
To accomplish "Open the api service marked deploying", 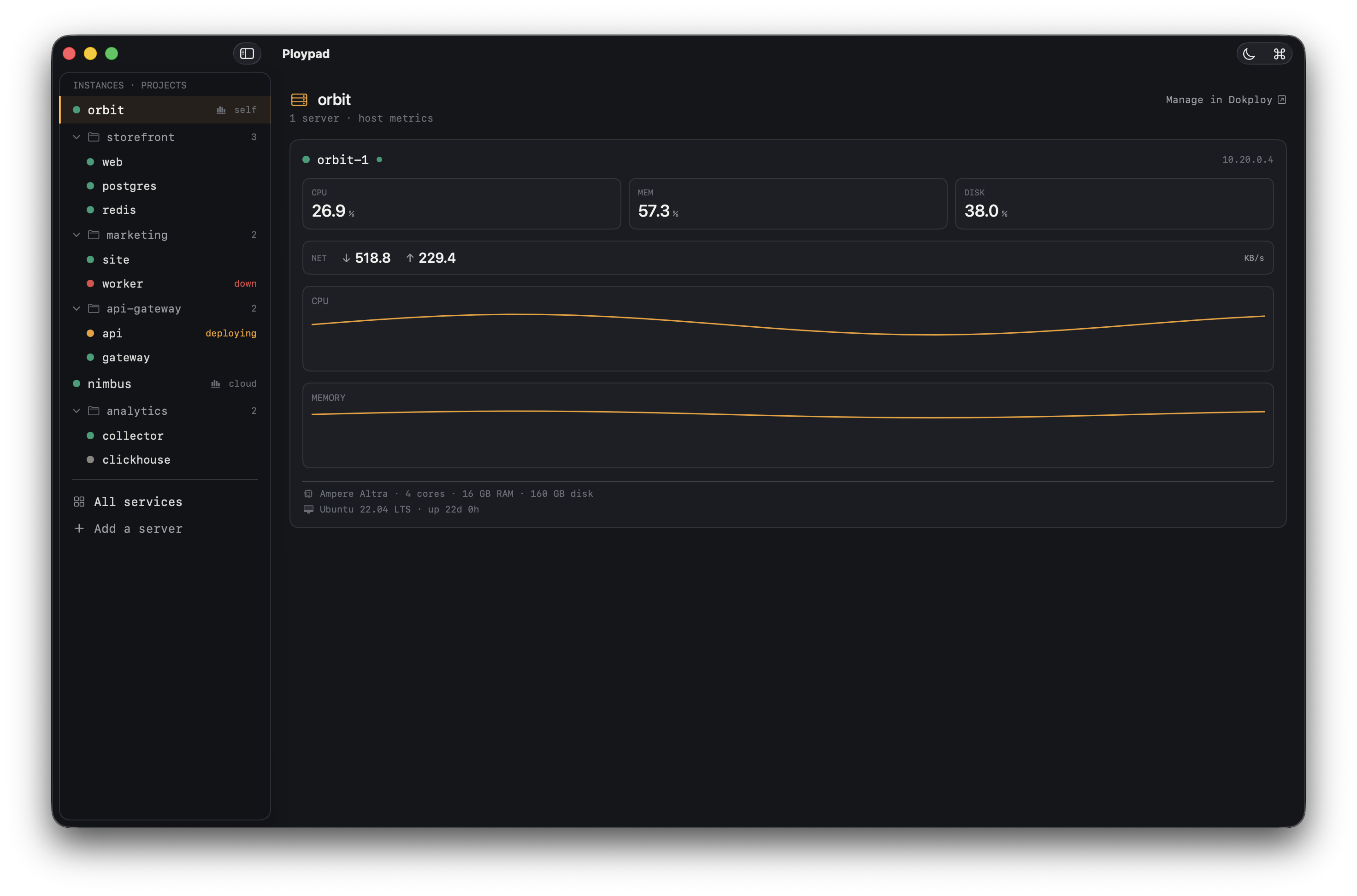I will [165, 334].
